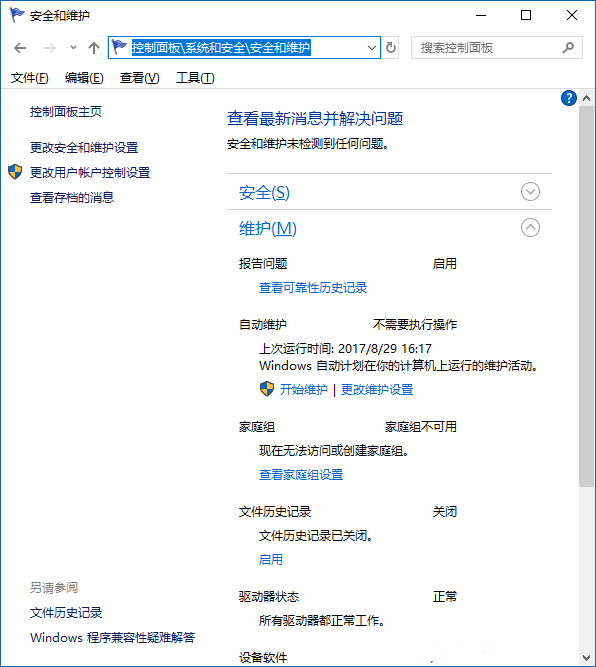Click scrollbar up arrow
596x667 pixels.
pyautogui.click(x=586, y=98)
